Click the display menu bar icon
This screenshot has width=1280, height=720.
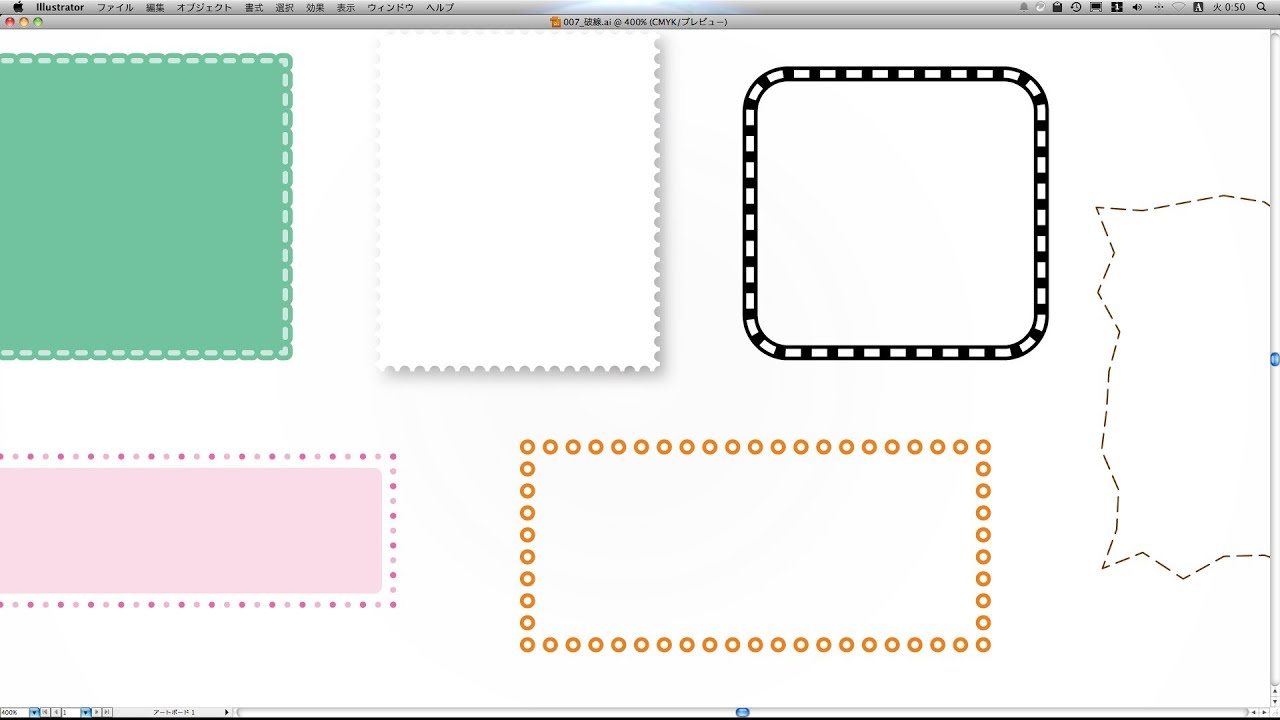pos(1096,7)
